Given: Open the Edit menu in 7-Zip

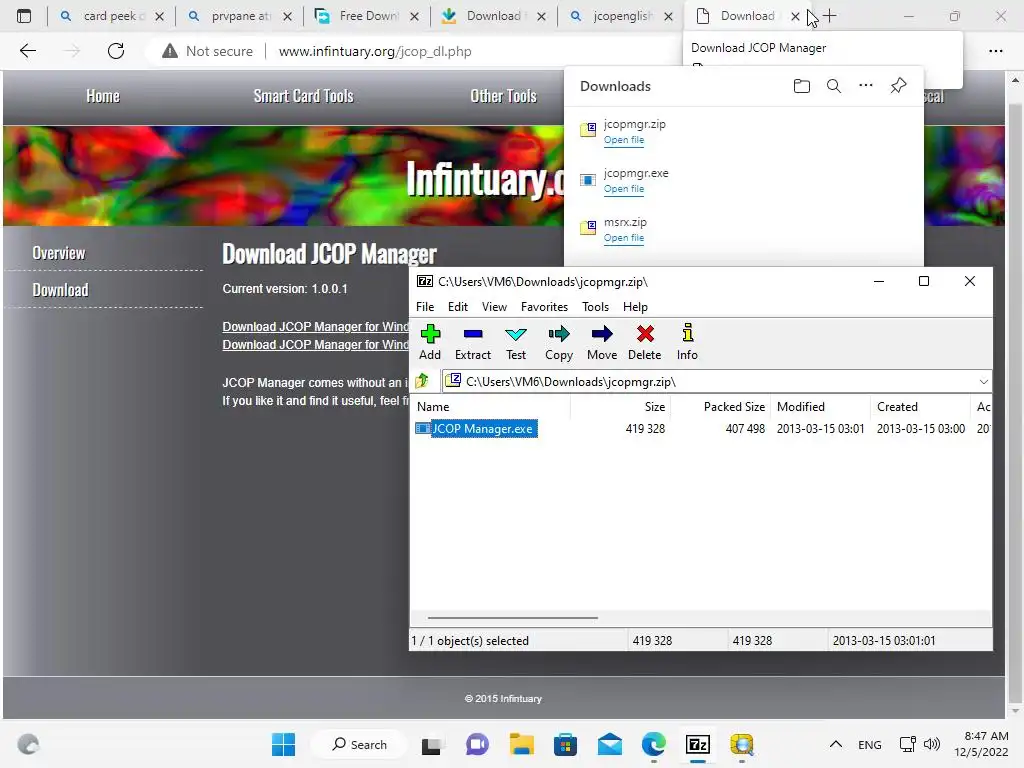Looking at the screenshot, I should click(458, 307).
